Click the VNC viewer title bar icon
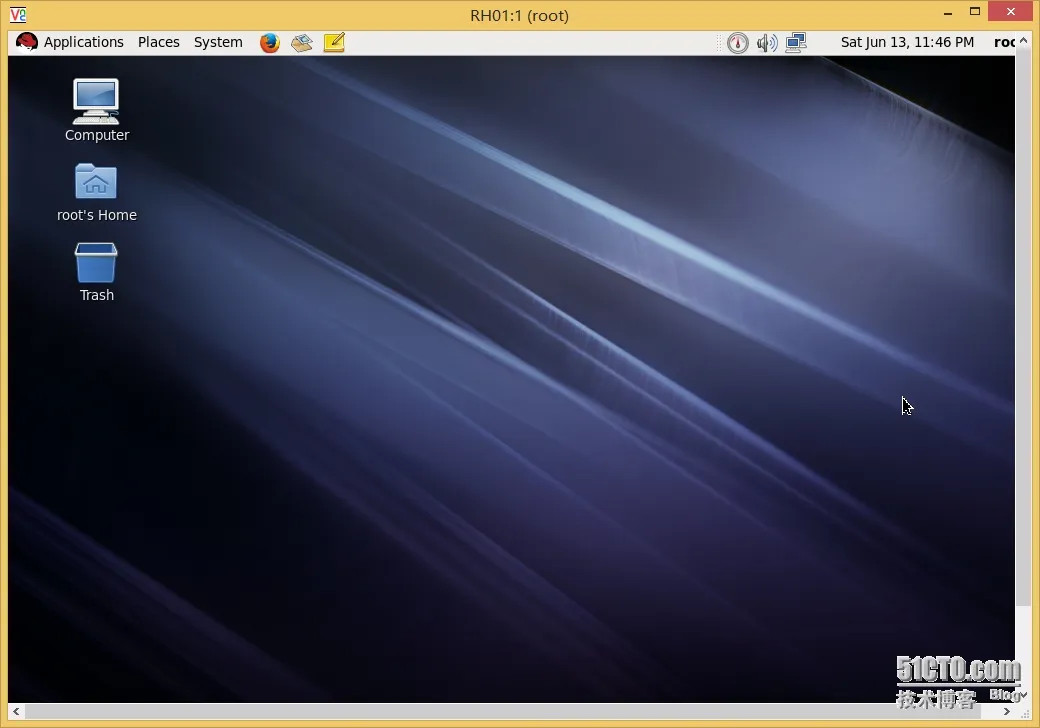1040x728 pixels. [18, 15]
